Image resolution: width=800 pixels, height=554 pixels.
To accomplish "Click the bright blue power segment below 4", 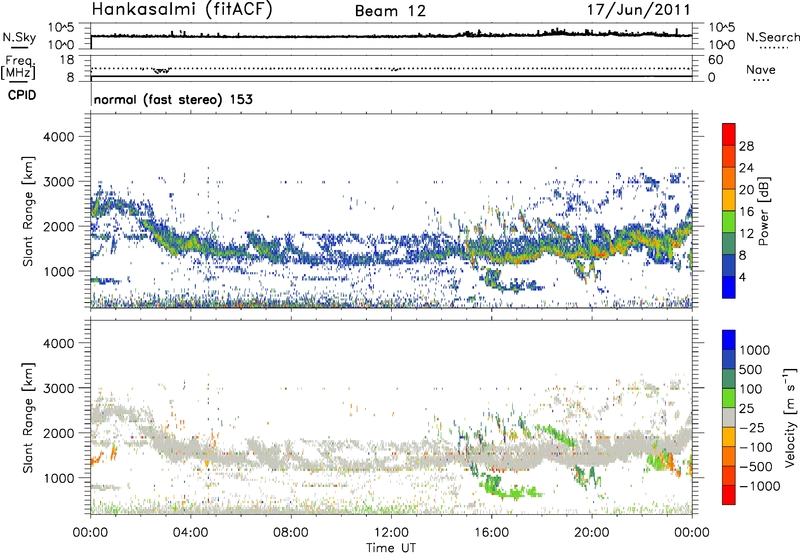I will pyautogui.click(x=729, y=287).
